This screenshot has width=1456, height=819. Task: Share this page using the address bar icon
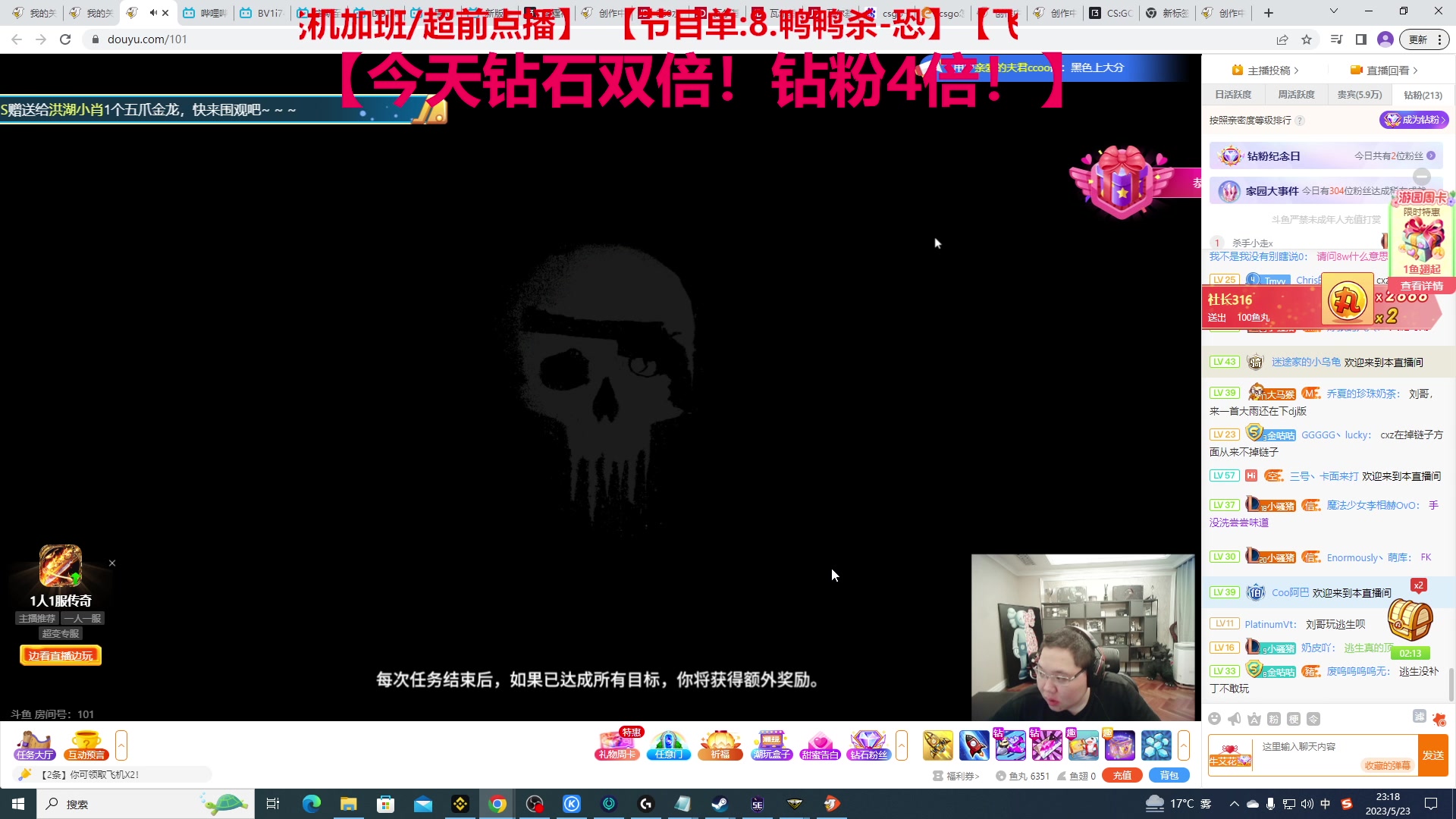point(1282,39)
